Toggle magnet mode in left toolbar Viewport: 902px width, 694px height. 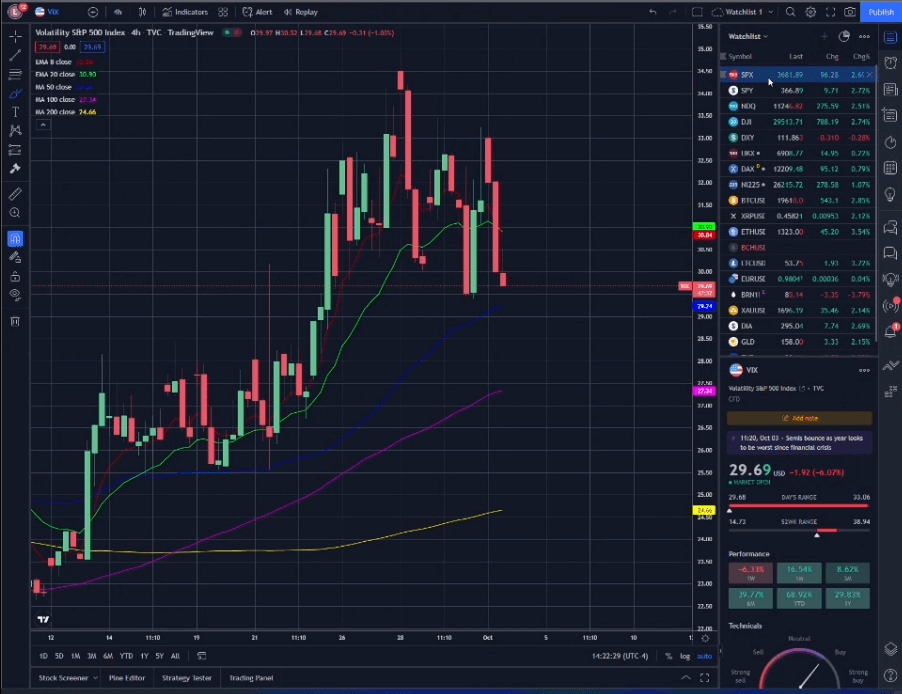point(16,239)
